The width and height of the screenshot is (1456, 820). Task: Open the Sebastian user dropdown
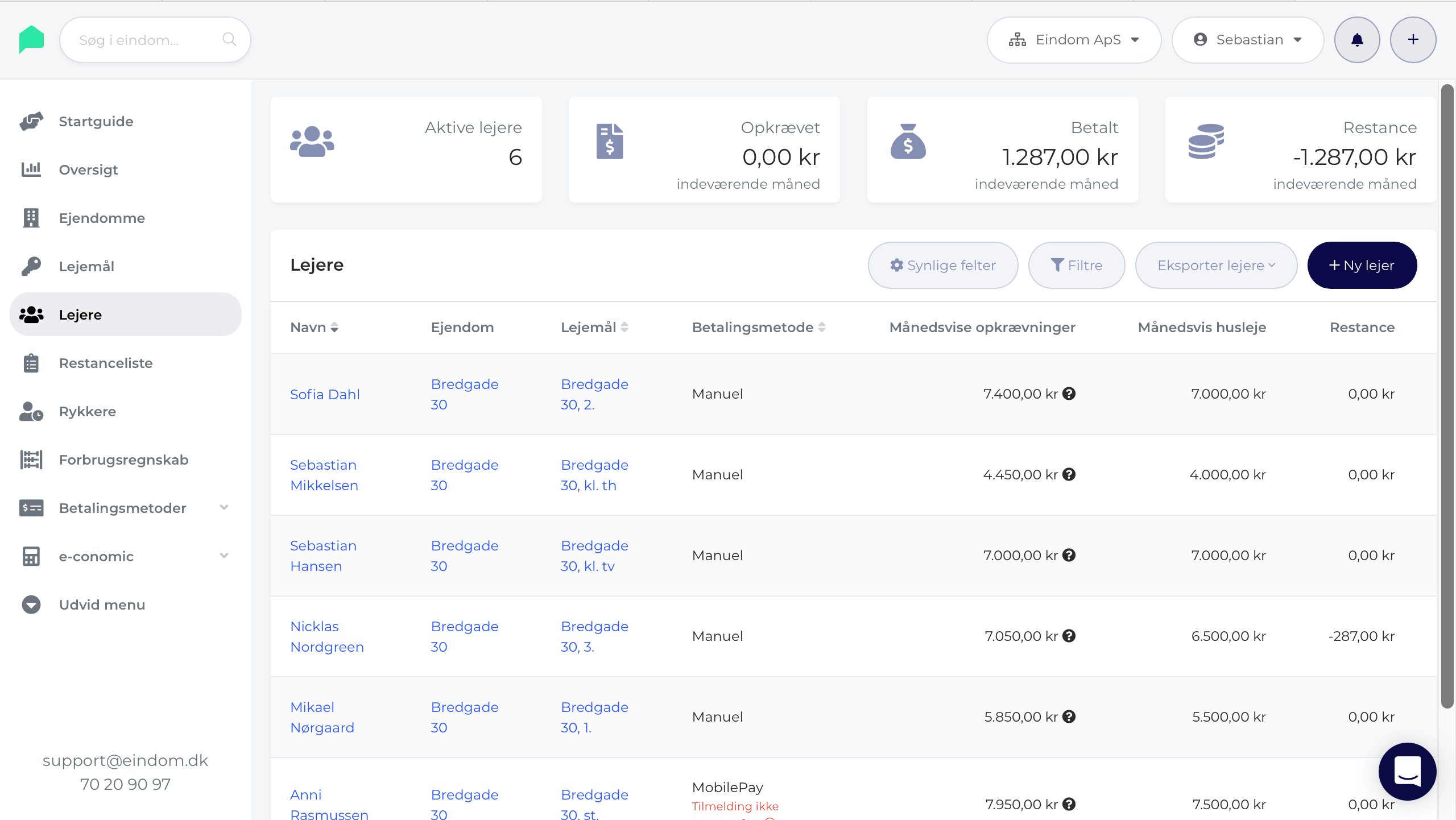tap(1248, 40)
